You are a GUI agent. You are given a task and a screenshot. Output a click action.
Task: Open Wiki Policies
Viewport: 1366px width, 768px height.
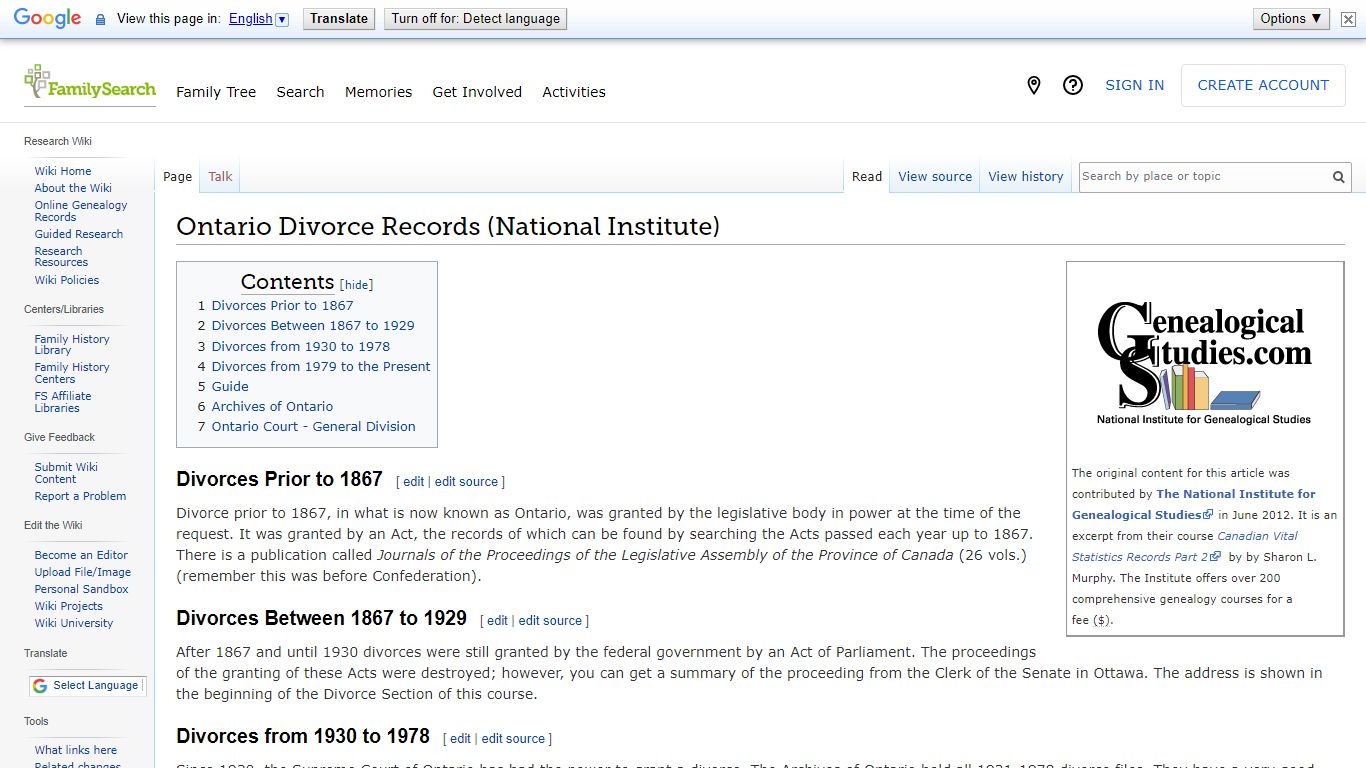67,280
